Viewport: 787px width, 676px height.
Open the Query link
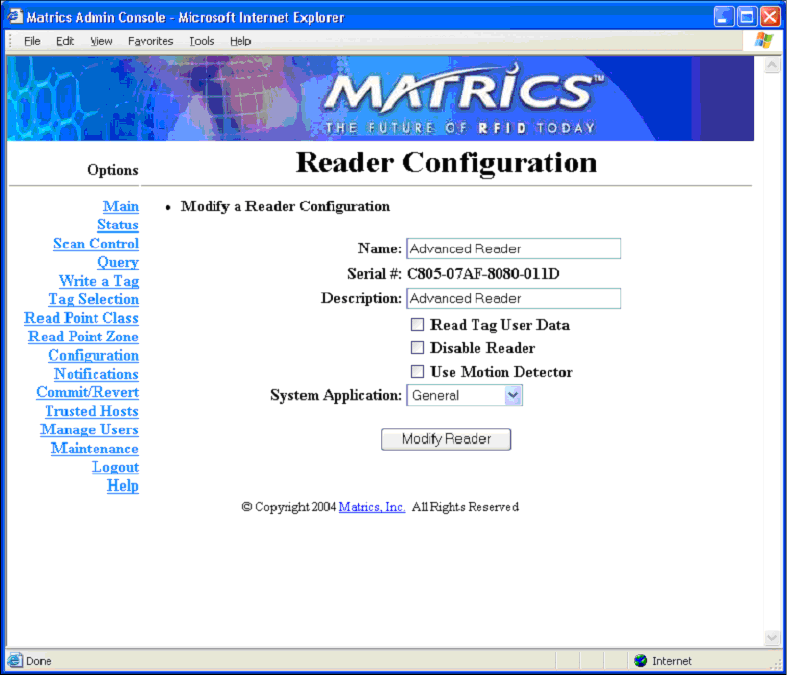[x=118, y=262]
